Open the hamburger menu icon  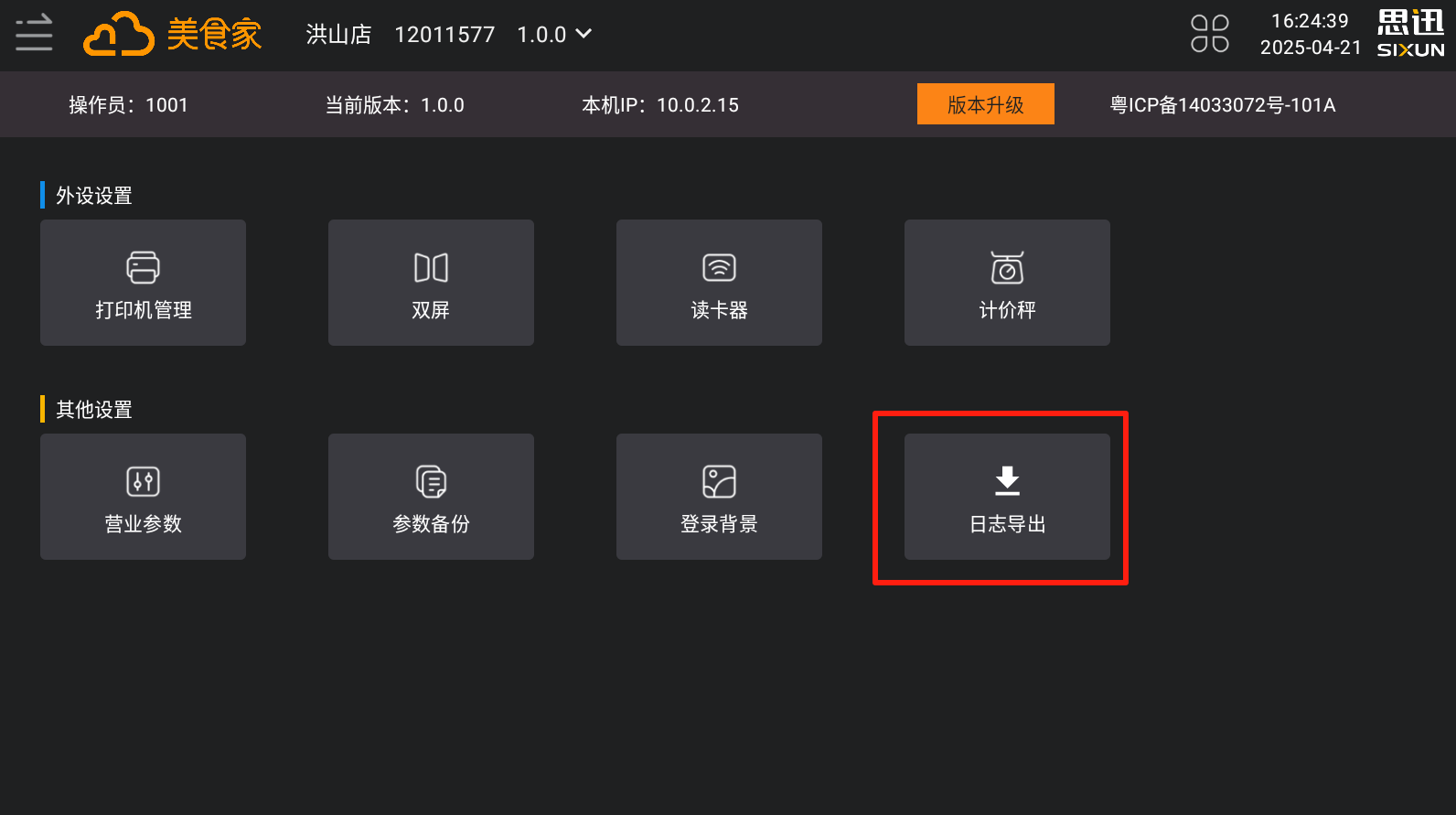(x=34, y=33)
